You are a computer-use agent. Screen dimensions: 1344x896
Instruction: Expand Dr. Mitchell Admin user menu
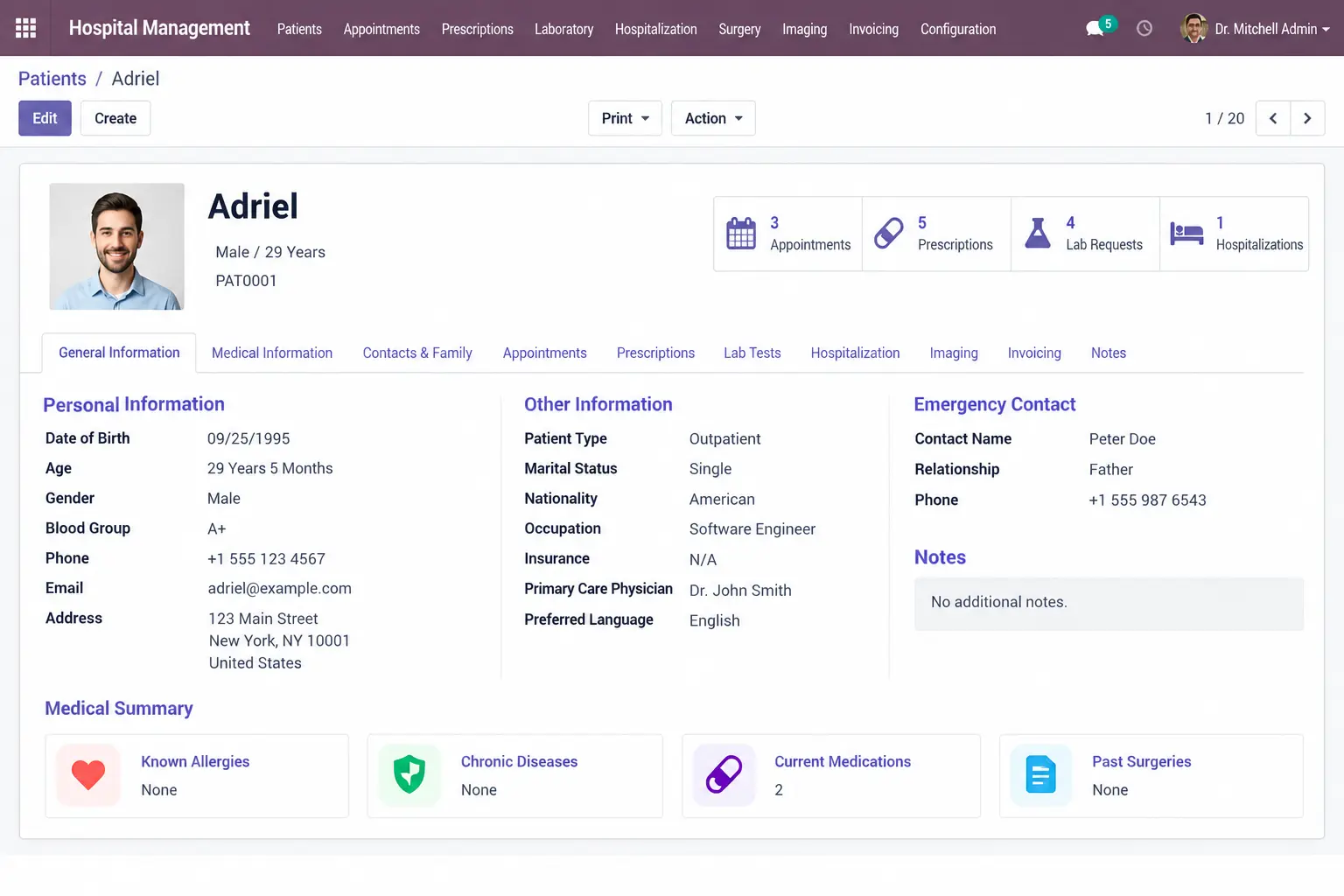[1272, 29]
